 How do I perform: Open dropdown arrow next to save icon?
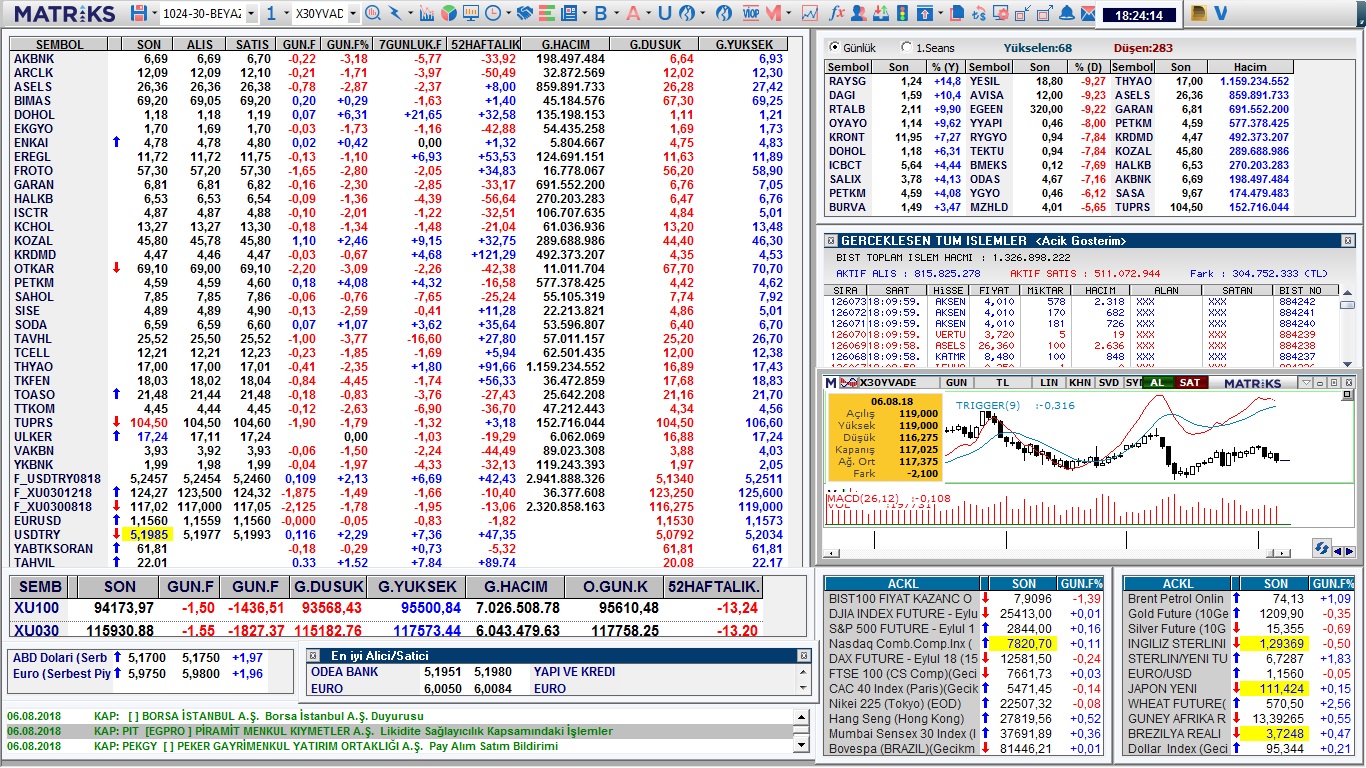pyautogui.click(x=154, y=13)
